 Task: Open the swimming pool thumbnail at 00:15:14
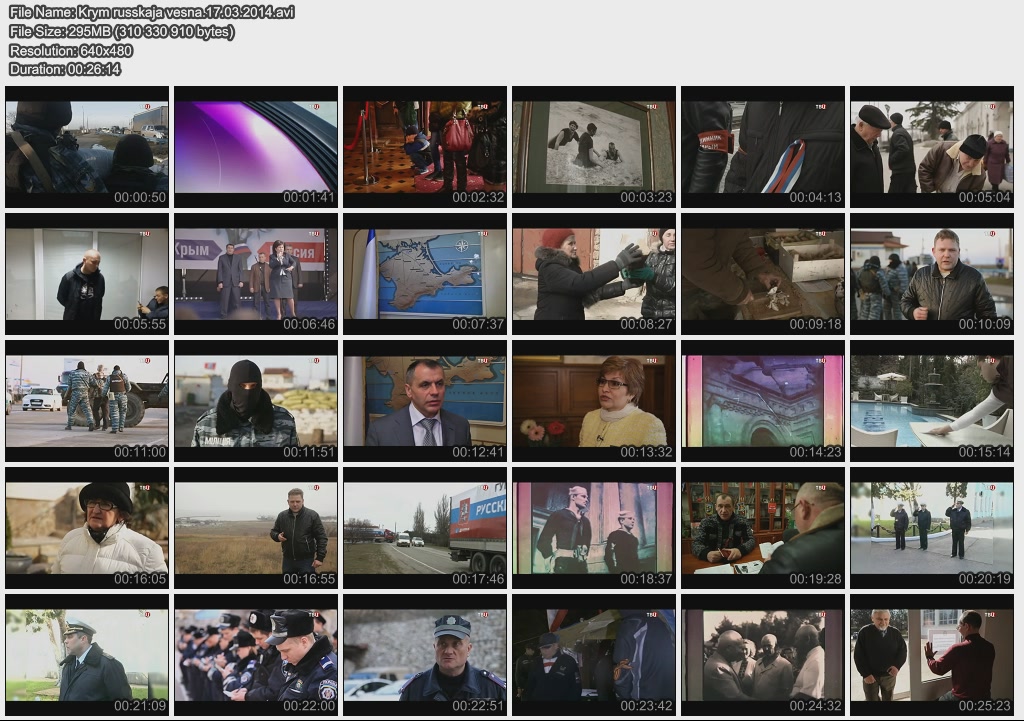tap(932, 400)
